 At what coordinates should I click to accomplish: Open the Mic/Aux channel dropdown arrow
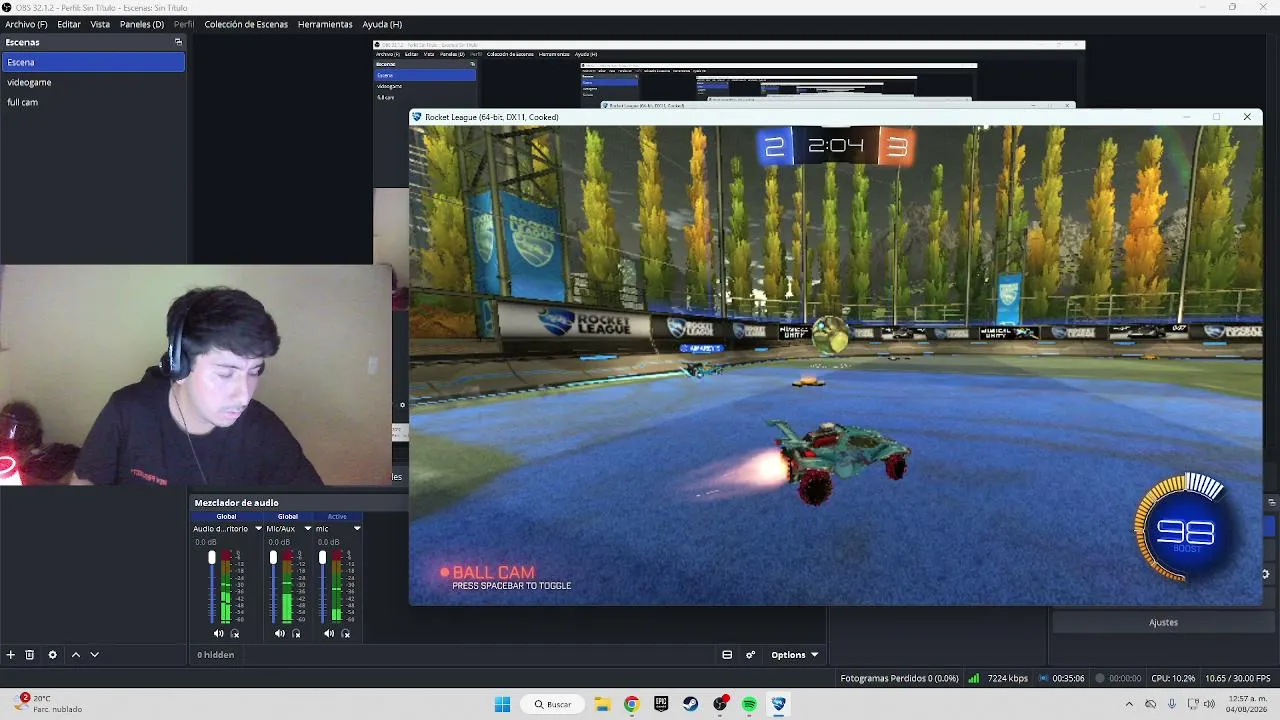pyautogui.click(x=308, y=529)
